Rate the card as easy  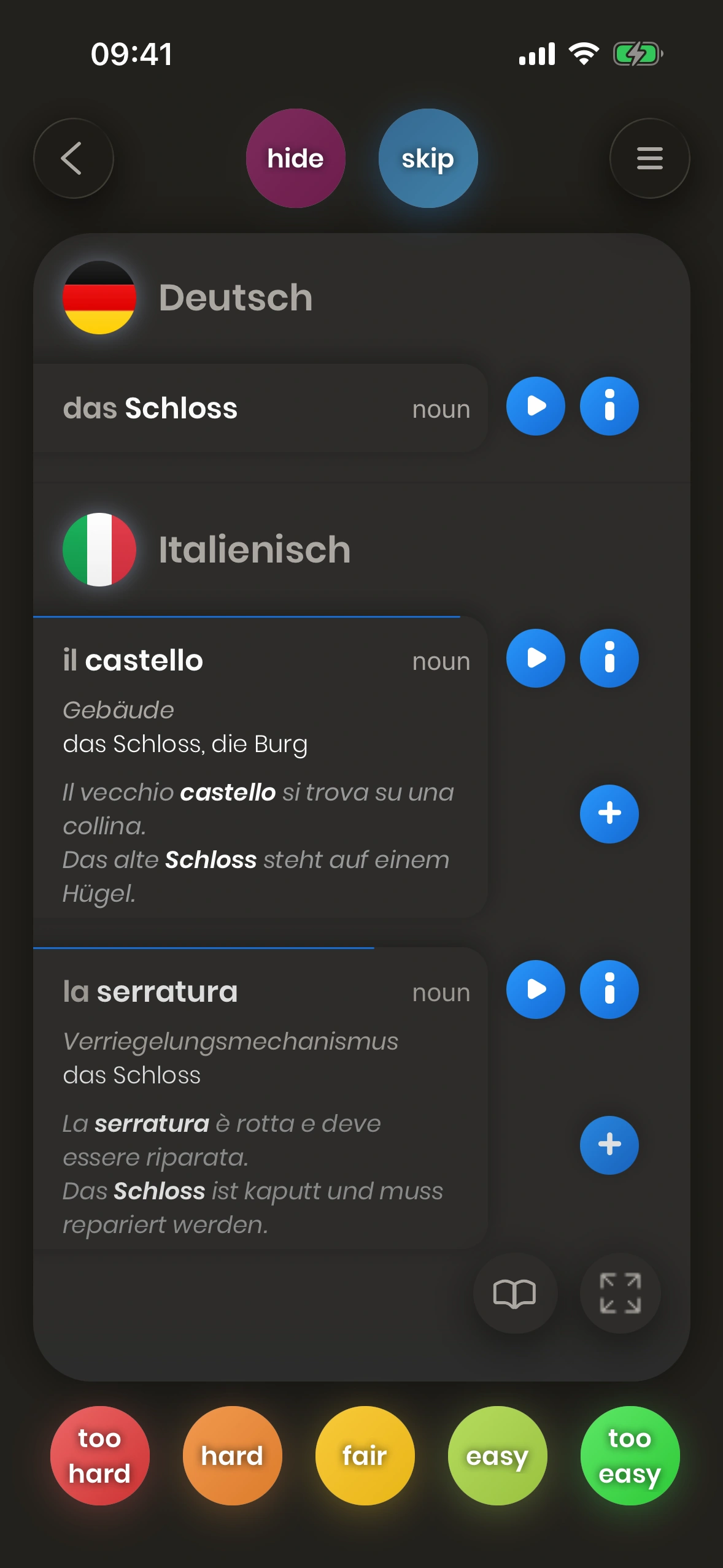pos(497,1455)
